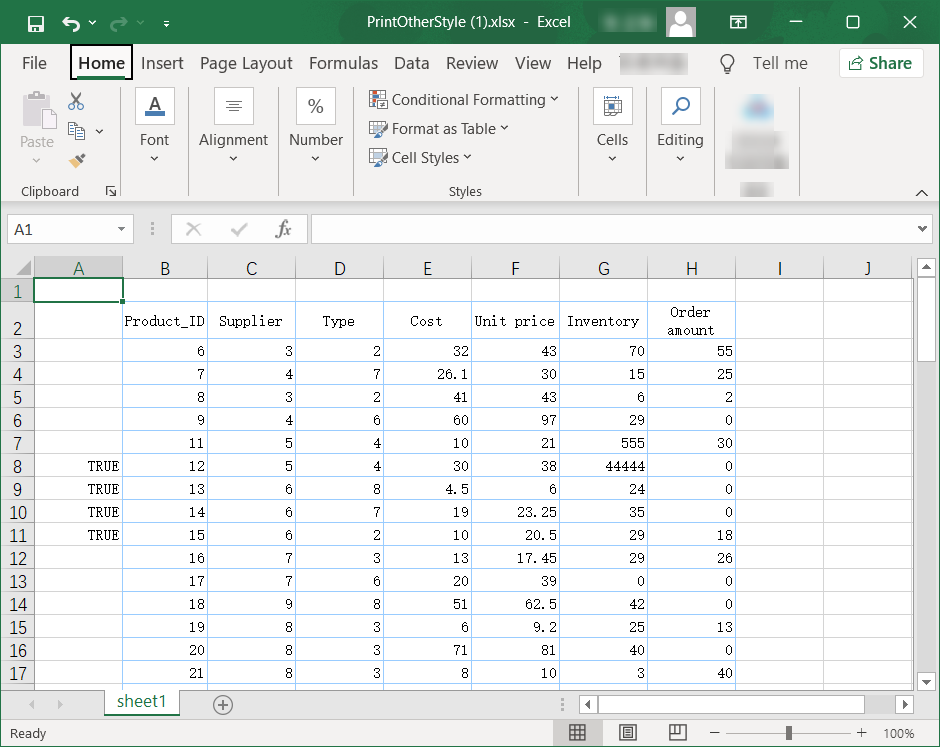This screenshot has height=747, width=940.
Task: Open Tell me lightbulb search
Action: (728, 63)
